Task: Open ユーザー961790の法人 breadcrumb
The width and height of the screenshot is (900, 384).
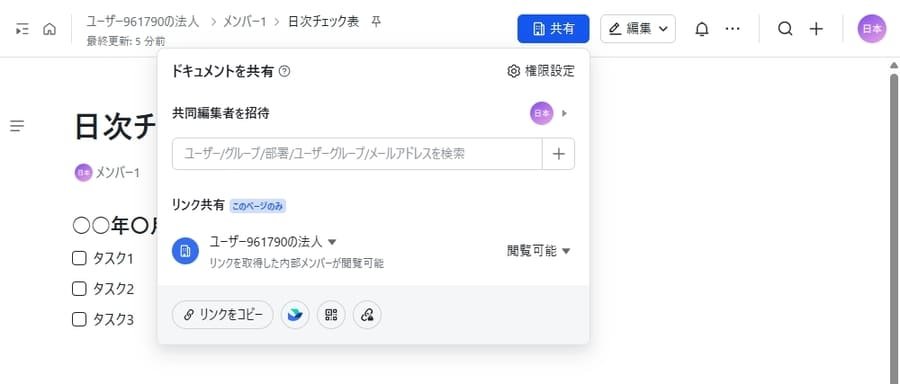Action: [x=142, y=22]
